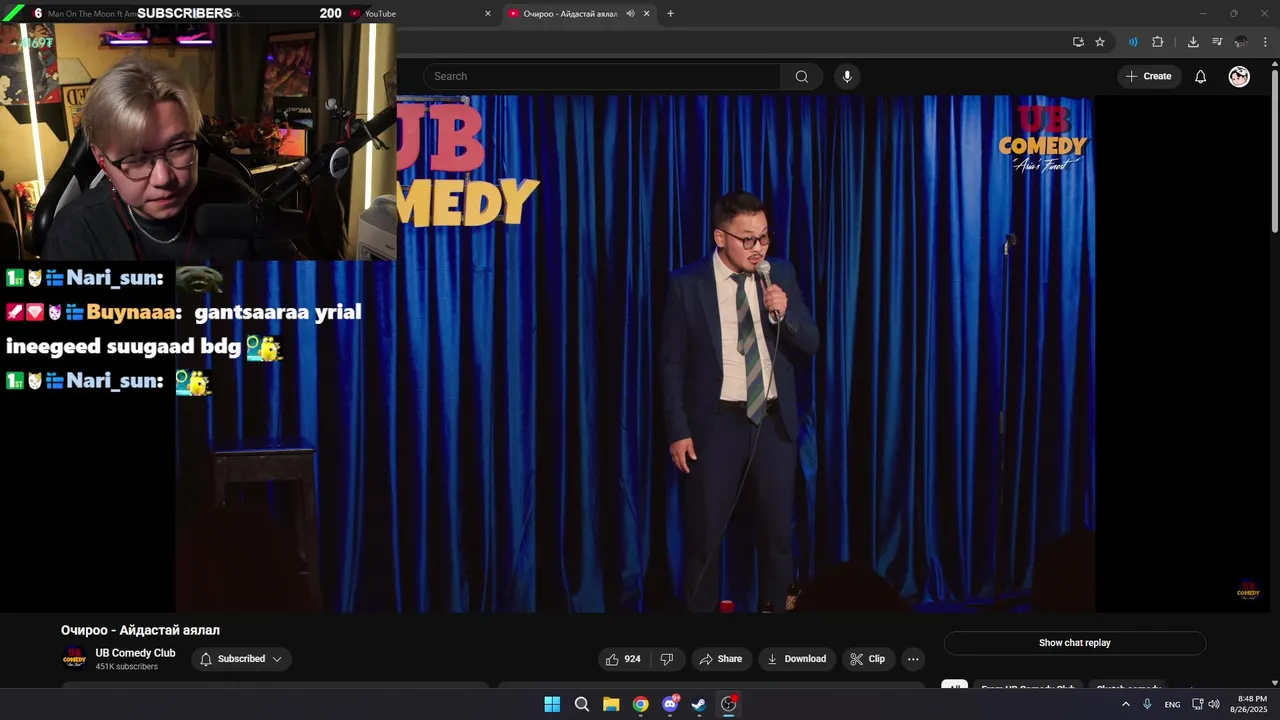1280x720 pixels.
Task: Like the video with 924 likes
Action: click(624, 659)
